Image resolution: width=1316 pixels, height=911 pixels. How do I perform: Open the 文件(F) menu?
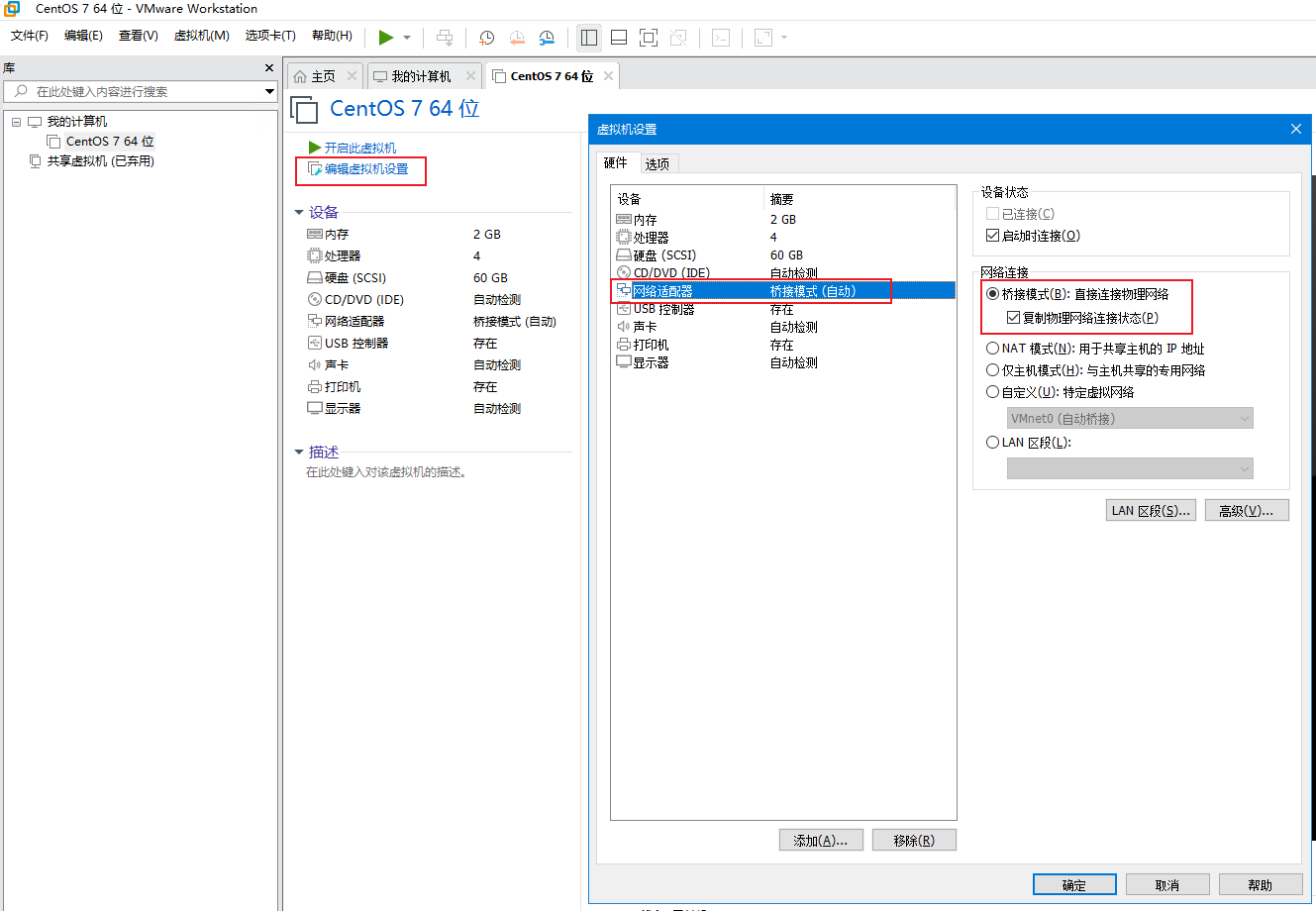[30, 36]
